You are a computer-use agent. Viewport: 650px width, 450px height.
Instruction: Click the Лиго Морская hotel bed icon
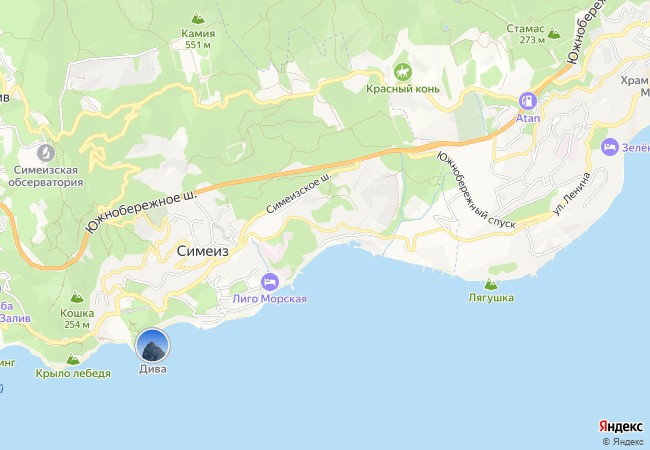270,283
